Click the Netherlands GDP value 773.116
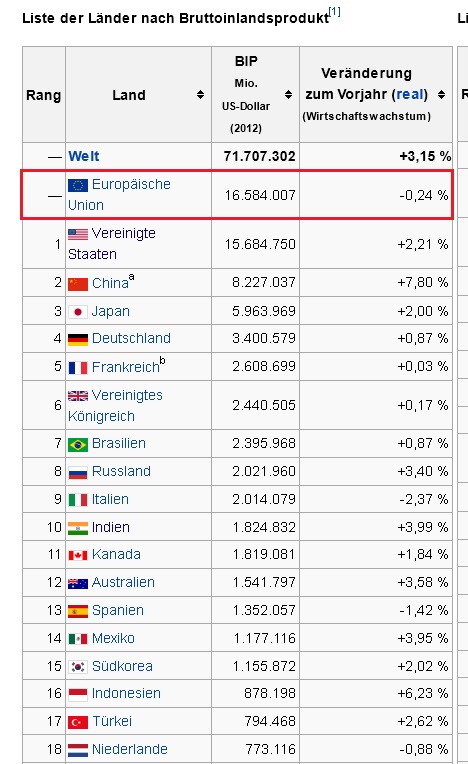 pyautogui.click(x=270, y=749)
